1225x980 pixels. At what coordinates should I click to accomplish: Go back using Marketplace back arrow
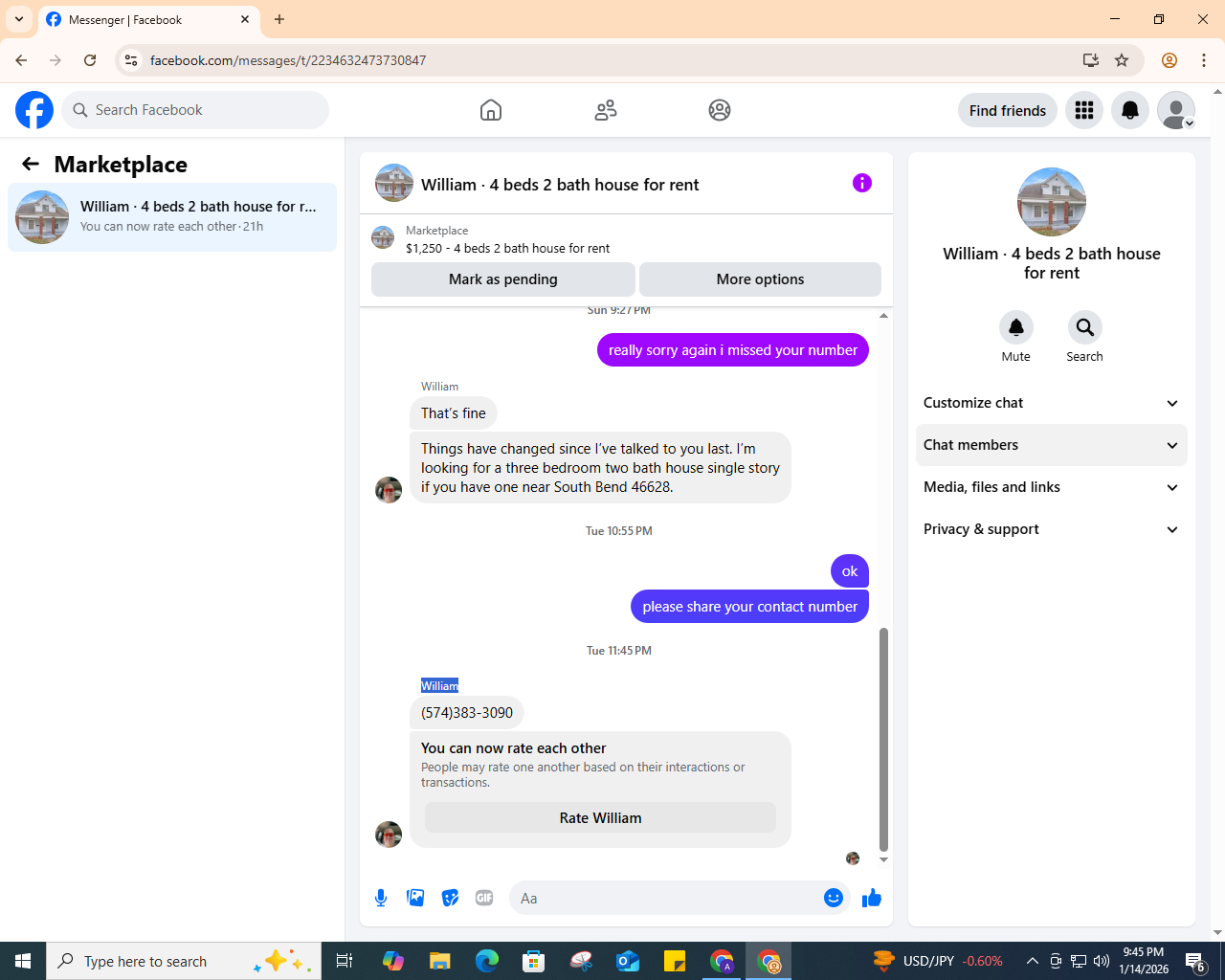pyautogui.click(x=31, y=164)
